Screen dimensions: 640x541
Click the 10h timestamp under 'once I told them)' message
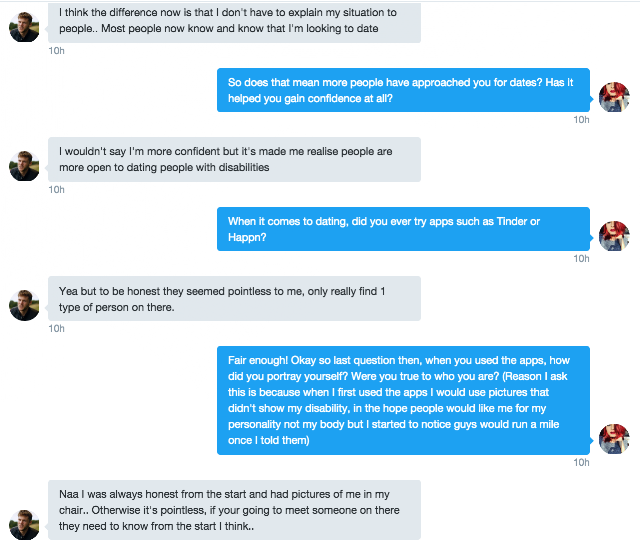[581, 462]
